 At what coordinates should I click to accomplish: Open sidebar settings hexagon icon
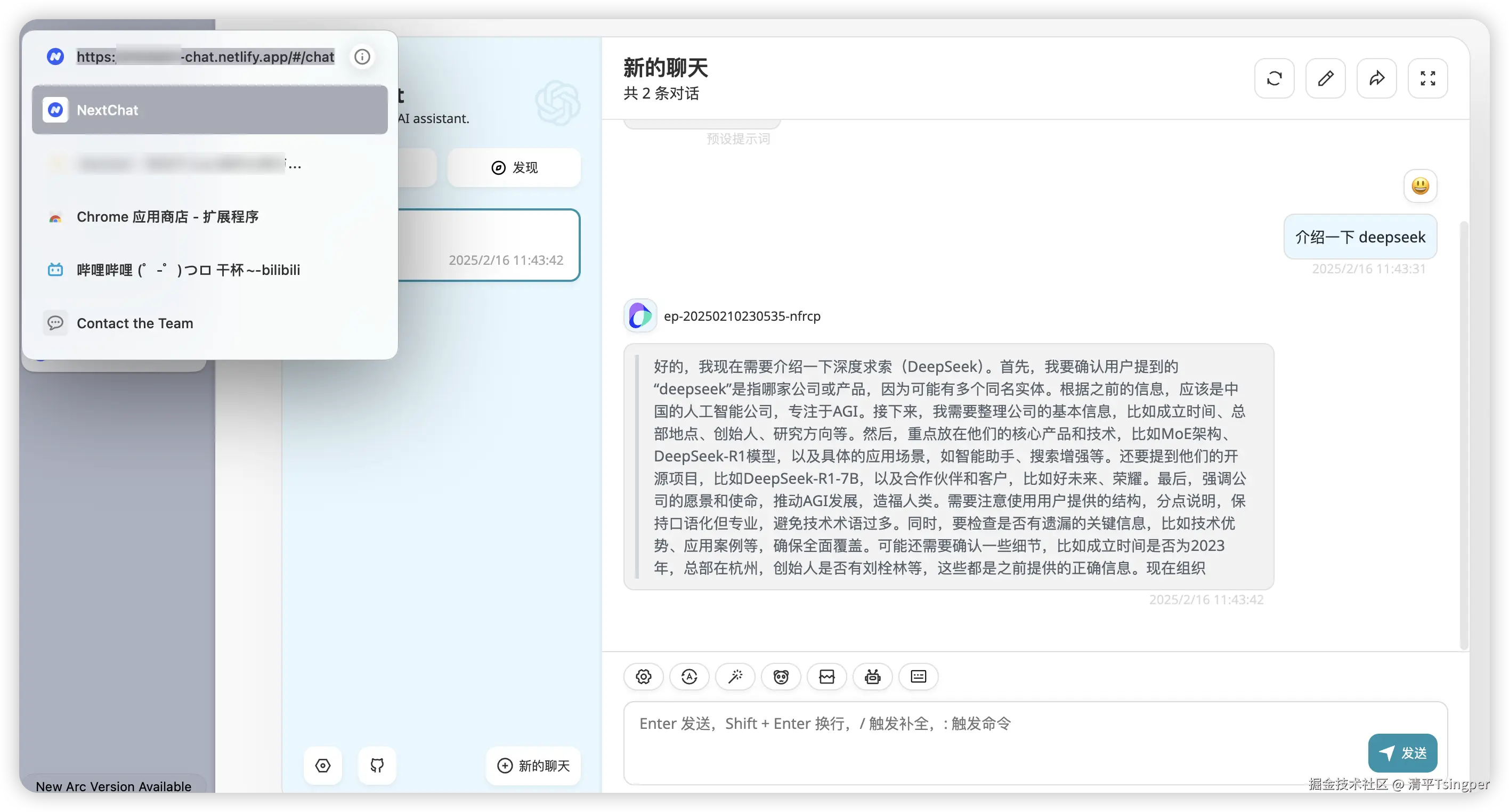coord(323,765)
